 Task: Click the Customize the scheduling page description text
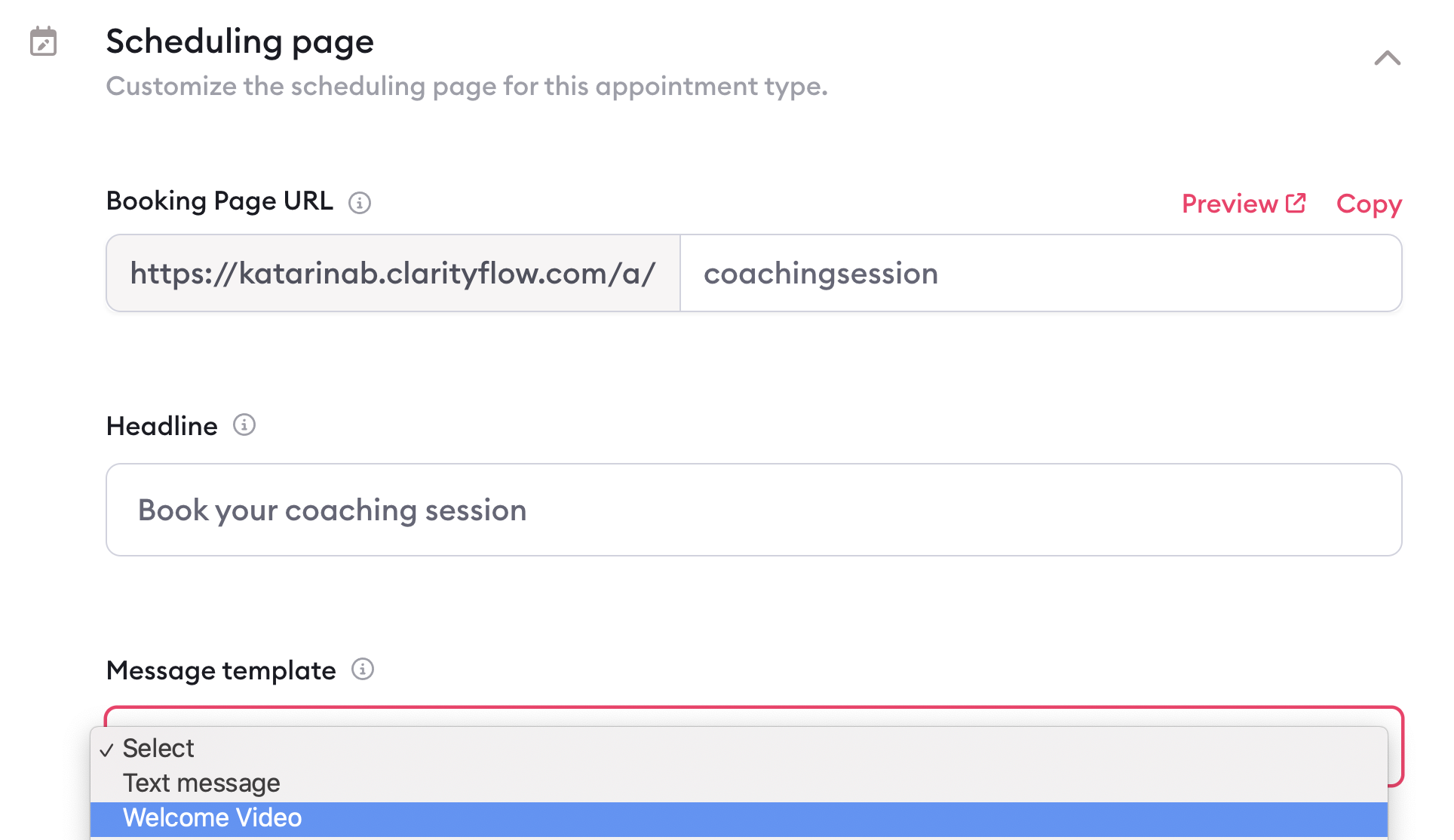(x=467, y=87)
